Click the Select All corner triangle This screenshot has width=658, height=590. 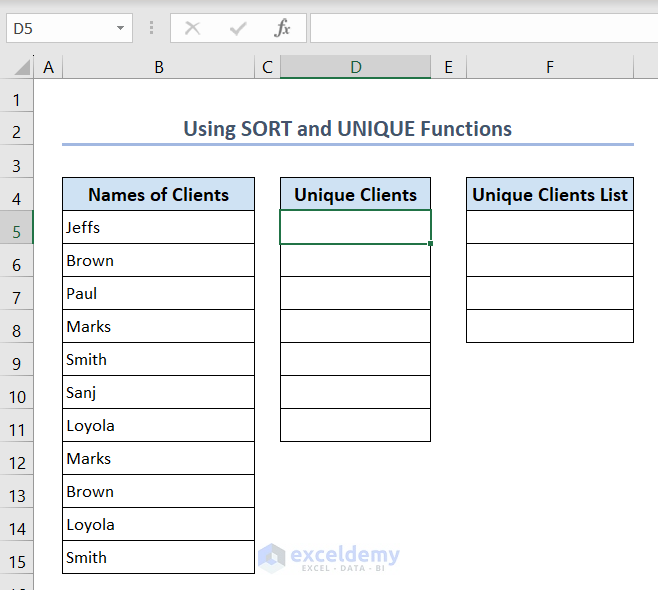coord(21,67)
